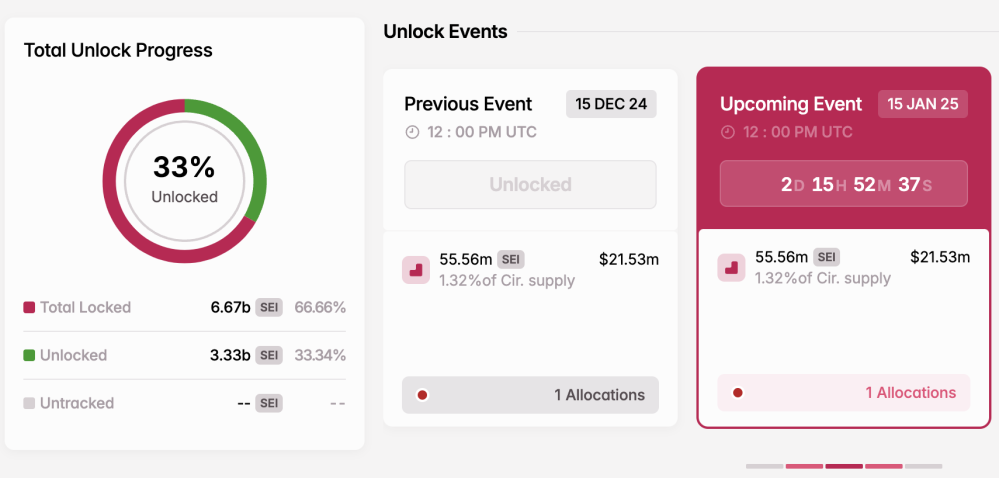Click the red dot in Upcoming Event allocations
This screenshot has height=478, width=999.
point(738,393)
